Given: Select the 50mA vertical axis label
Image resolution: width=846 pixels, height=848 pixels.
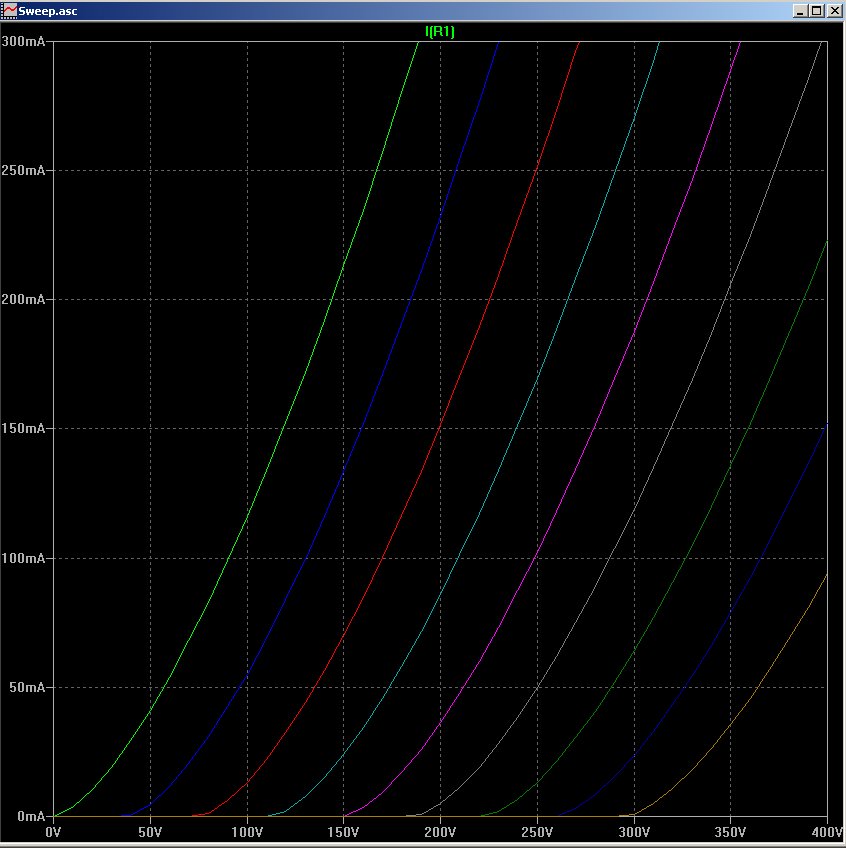Looking at the screenshot, I should coord(27,687).
